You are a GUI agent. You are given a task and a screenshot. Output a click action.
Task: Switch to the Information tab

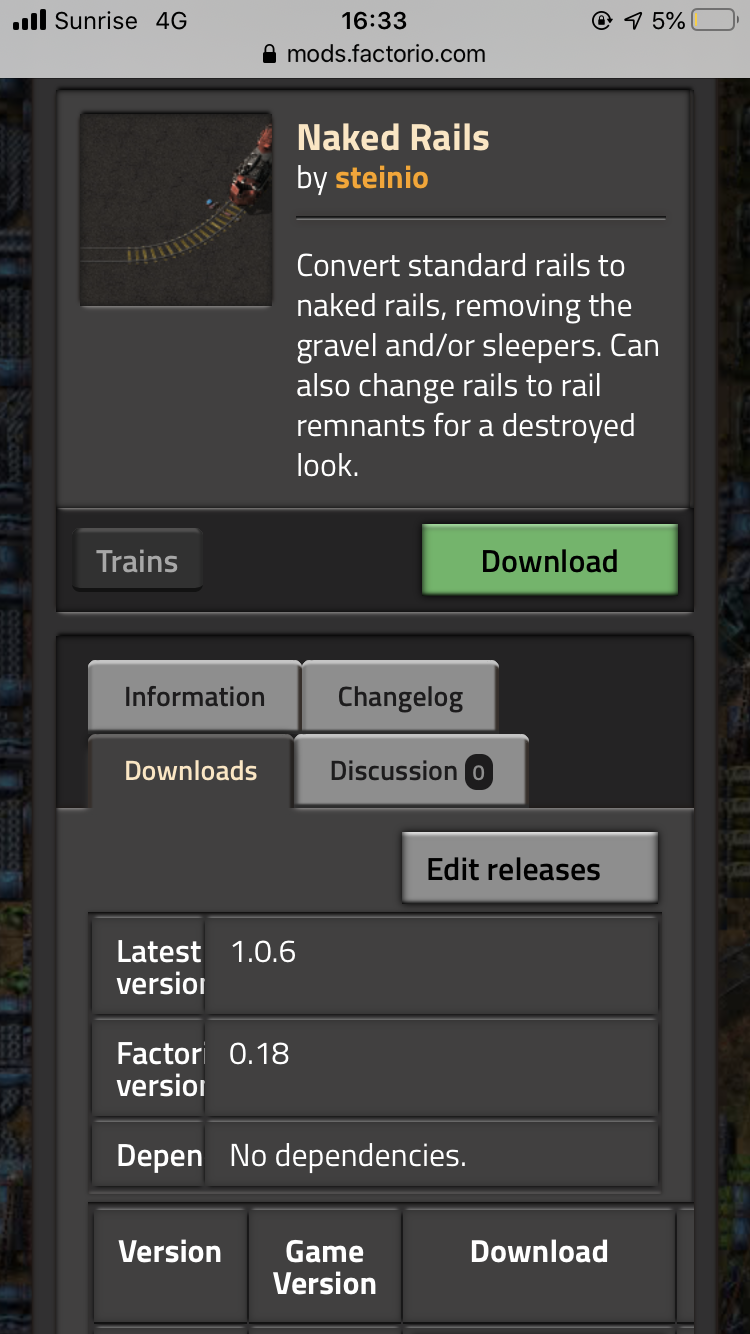pos(194,697)
